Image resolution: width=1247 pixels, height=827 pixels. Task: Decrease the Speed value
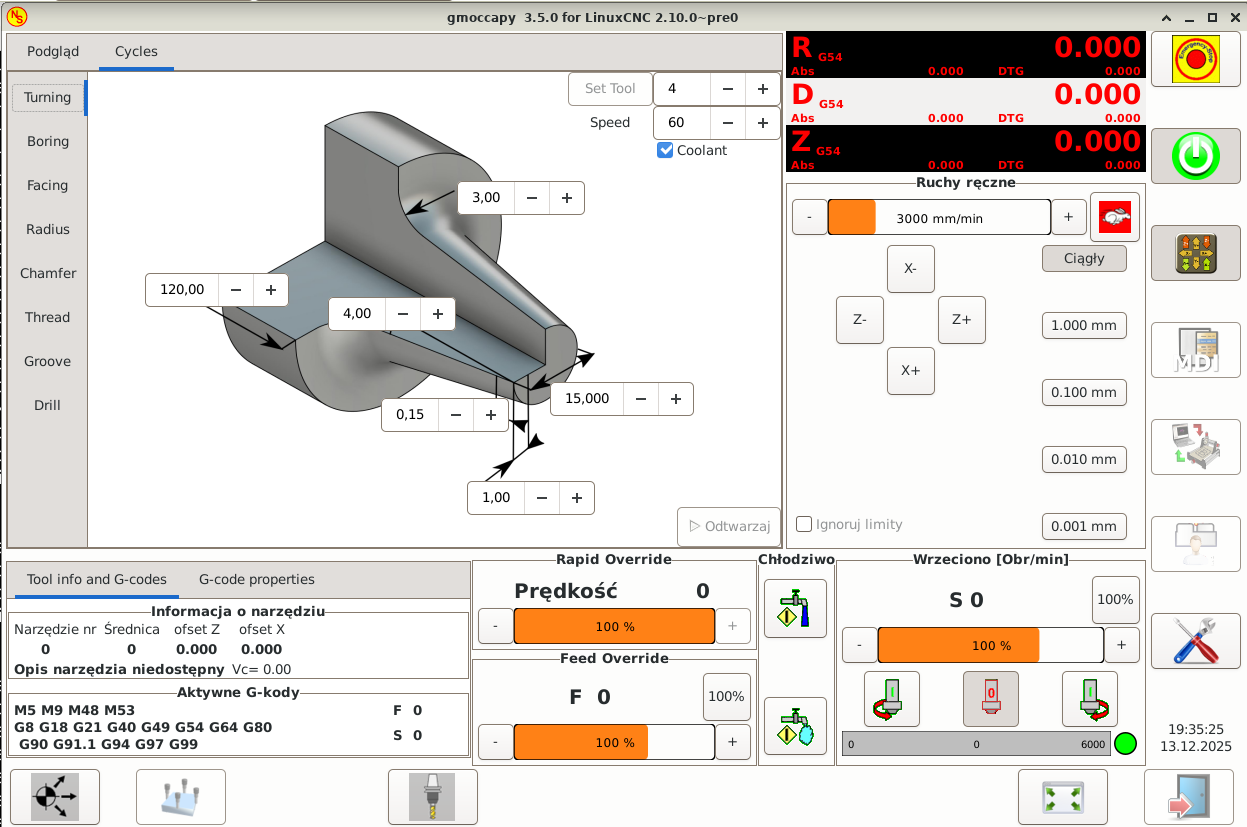(728, 123)
